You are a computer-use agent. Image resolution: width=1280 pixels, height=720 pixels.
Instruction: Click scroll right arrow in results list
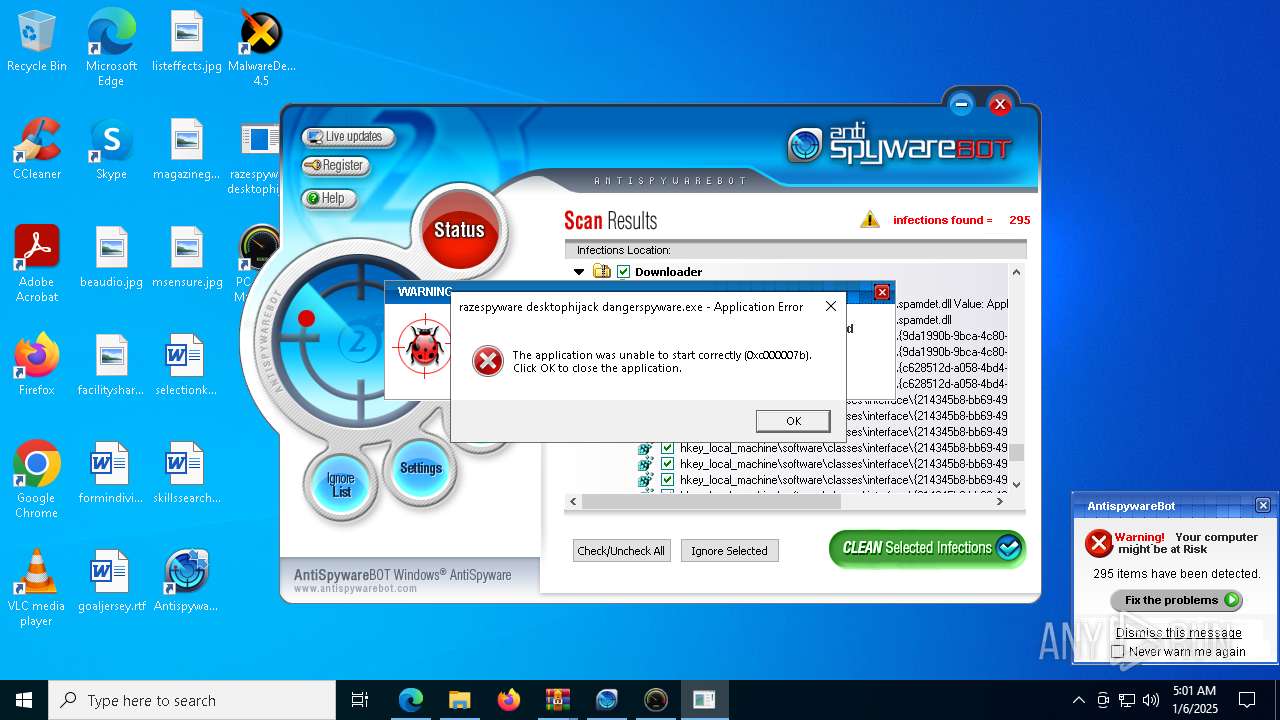point(999,501)
